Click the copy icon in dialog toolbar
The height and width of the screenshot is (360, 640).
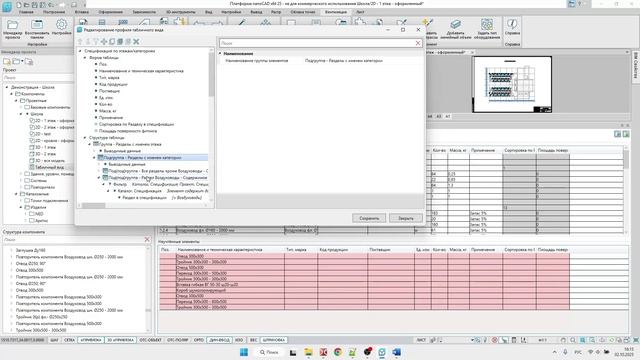(x=112, y=42)
